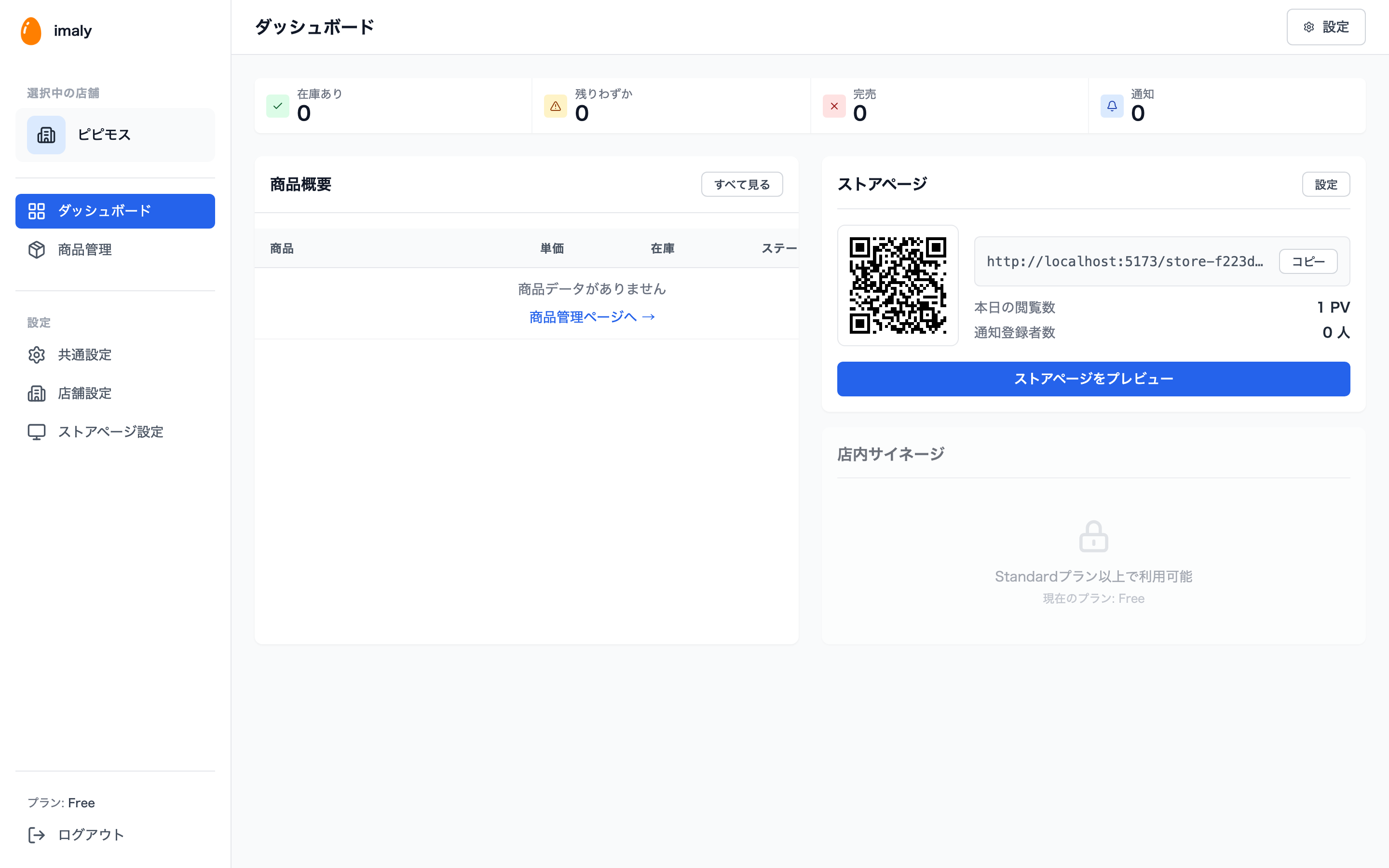
Task: Select the localhost store URL field
Action: coord(1125,261)
